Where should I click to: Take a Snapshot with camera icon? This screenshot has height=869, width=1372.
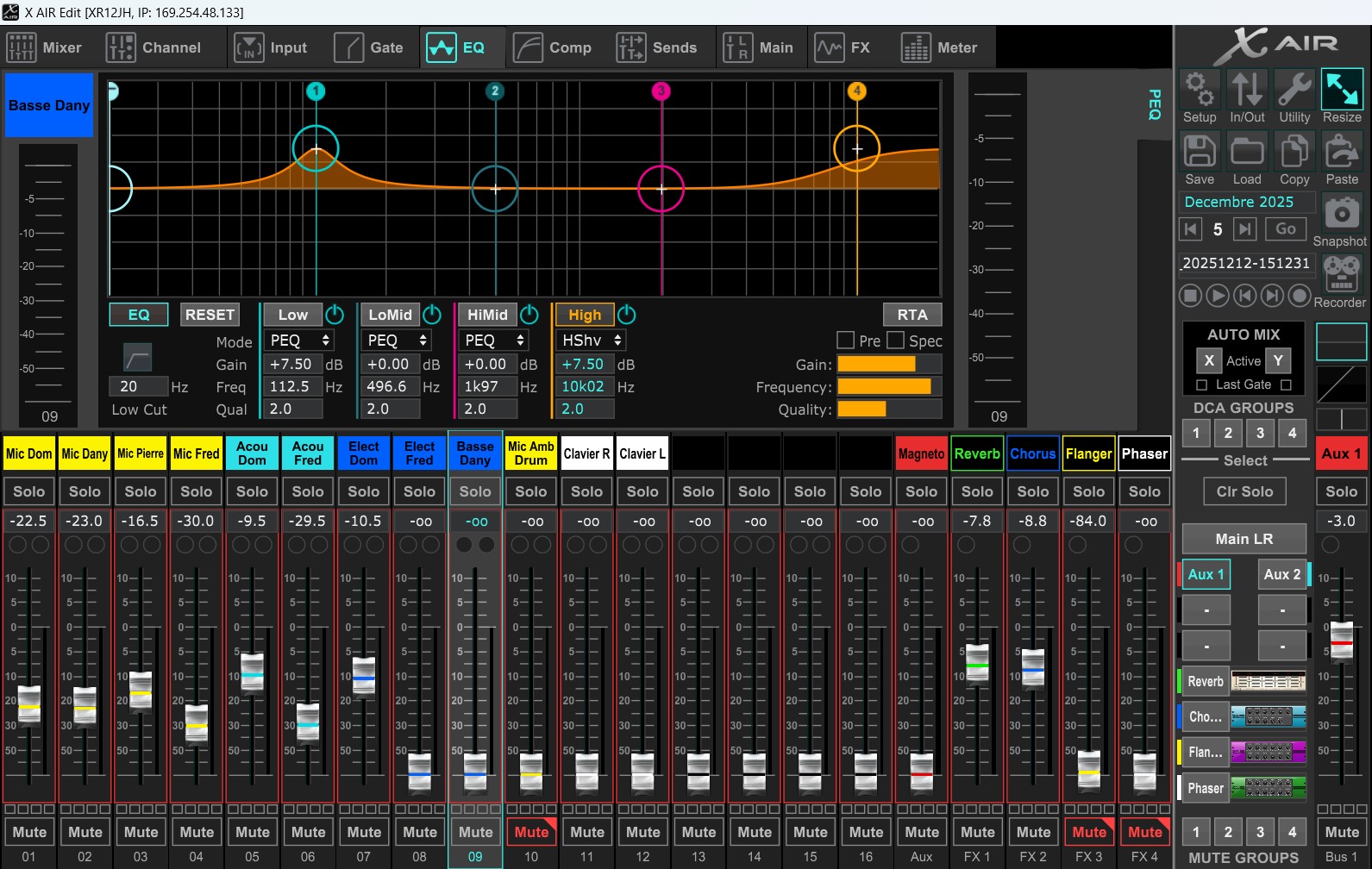(1341, 213)
